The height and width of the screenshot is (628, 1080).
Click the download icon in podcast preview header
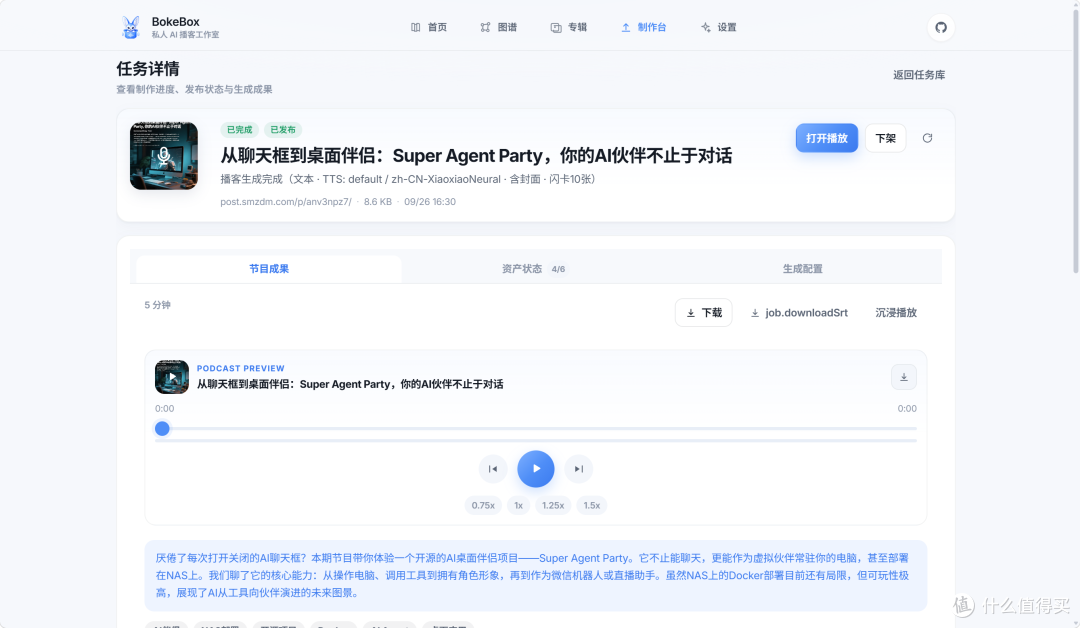point(904,377)
